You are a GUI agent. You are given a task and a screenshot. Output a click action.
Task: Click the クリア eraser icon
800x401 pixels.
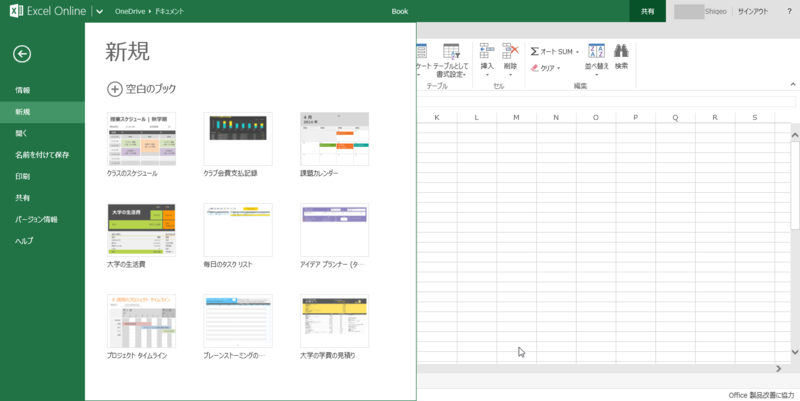534,68
